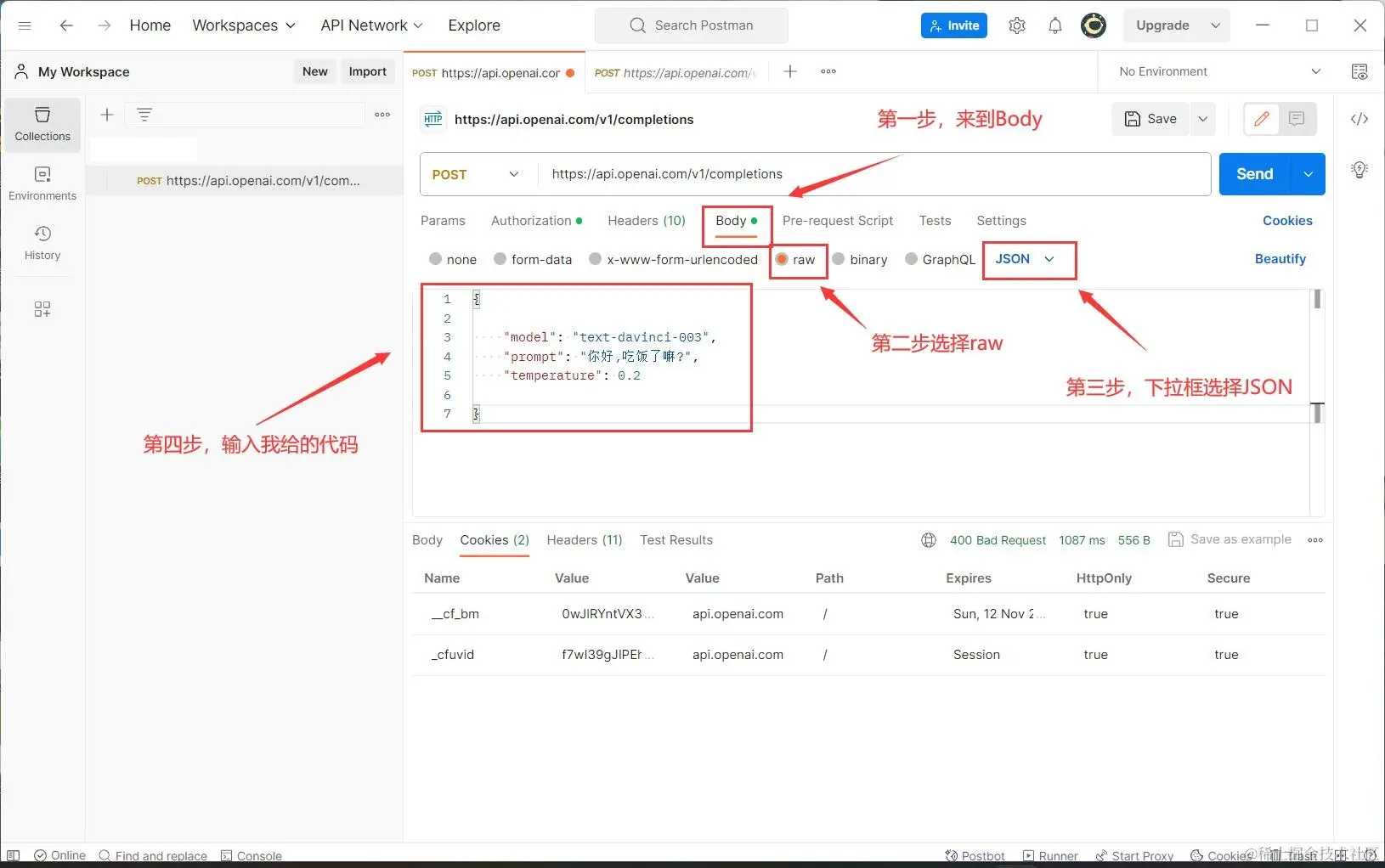Open the POST method dropdown

point(476,174)
